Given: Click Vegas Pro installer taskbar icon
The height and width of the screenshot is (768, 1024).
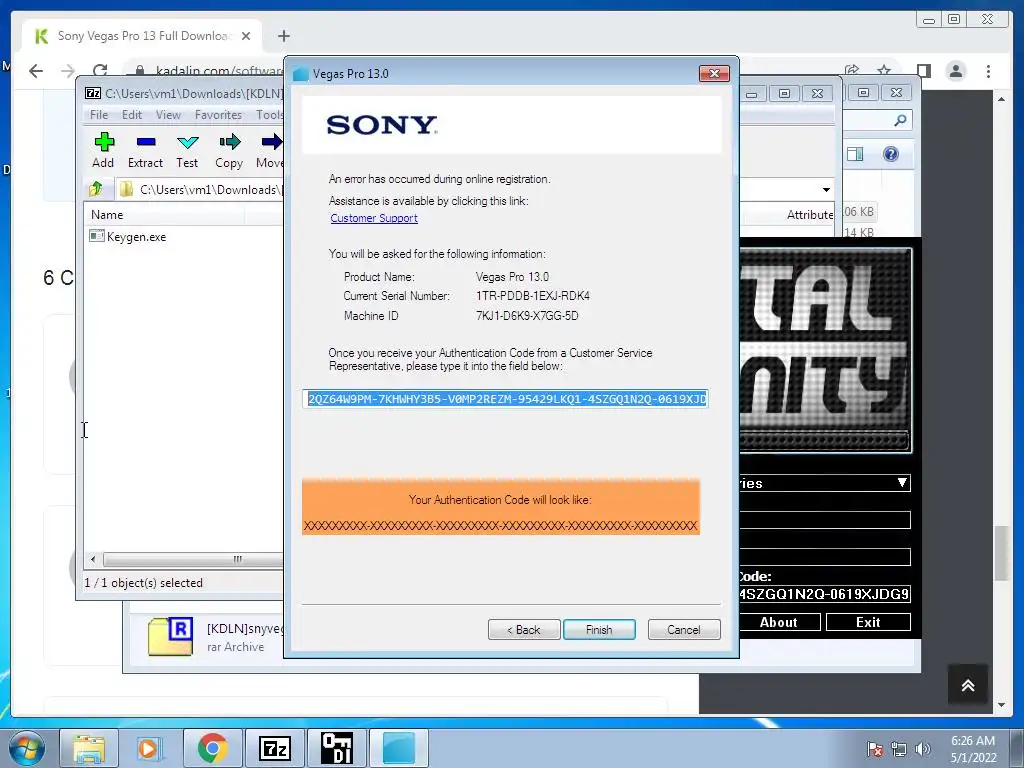Looking at the screenshot, I should (398, 748).
